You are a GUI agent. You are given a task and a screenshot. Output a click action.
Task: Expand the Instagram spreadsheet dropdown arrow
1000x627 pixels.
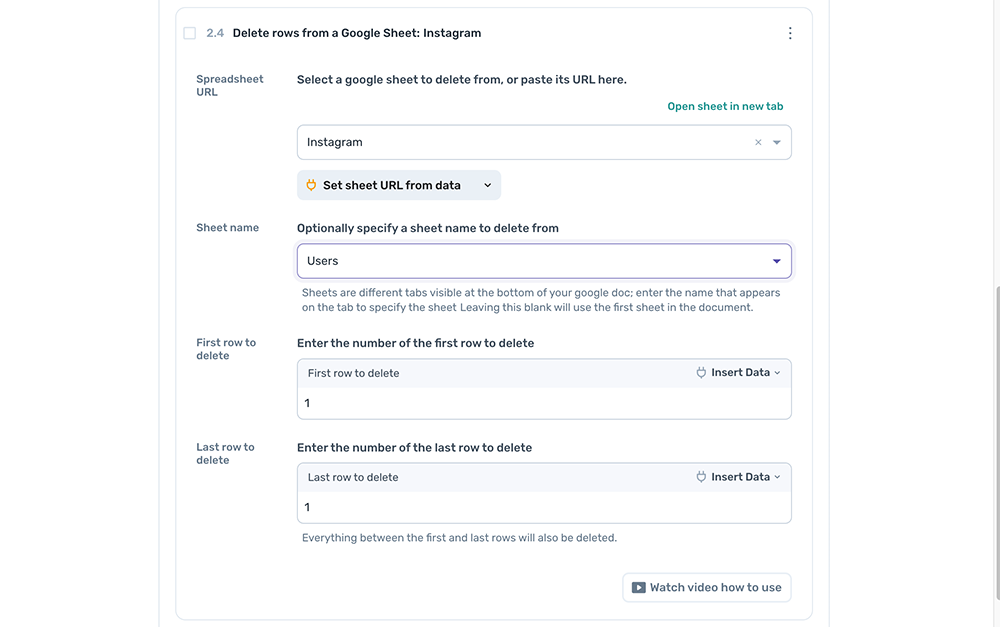777,142
